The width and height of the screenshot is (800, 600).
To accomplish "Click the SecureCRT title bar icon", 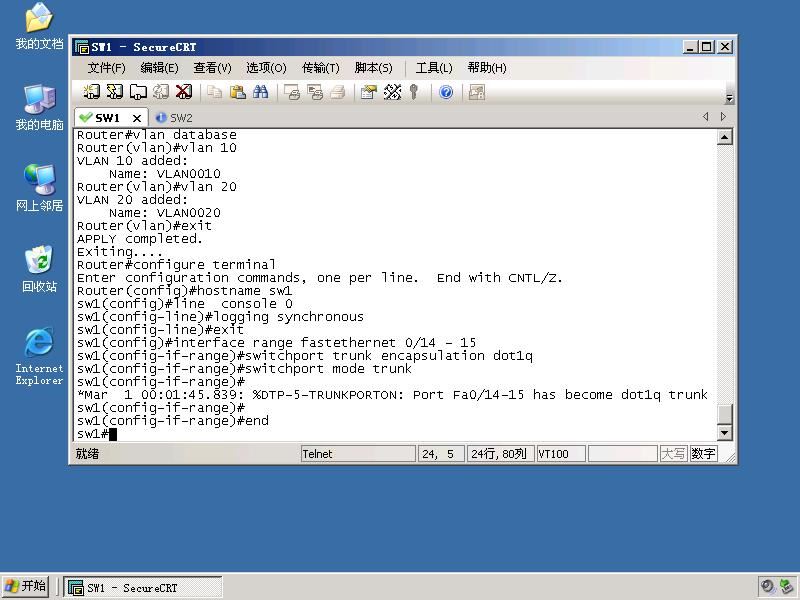I will pos(82,47).
